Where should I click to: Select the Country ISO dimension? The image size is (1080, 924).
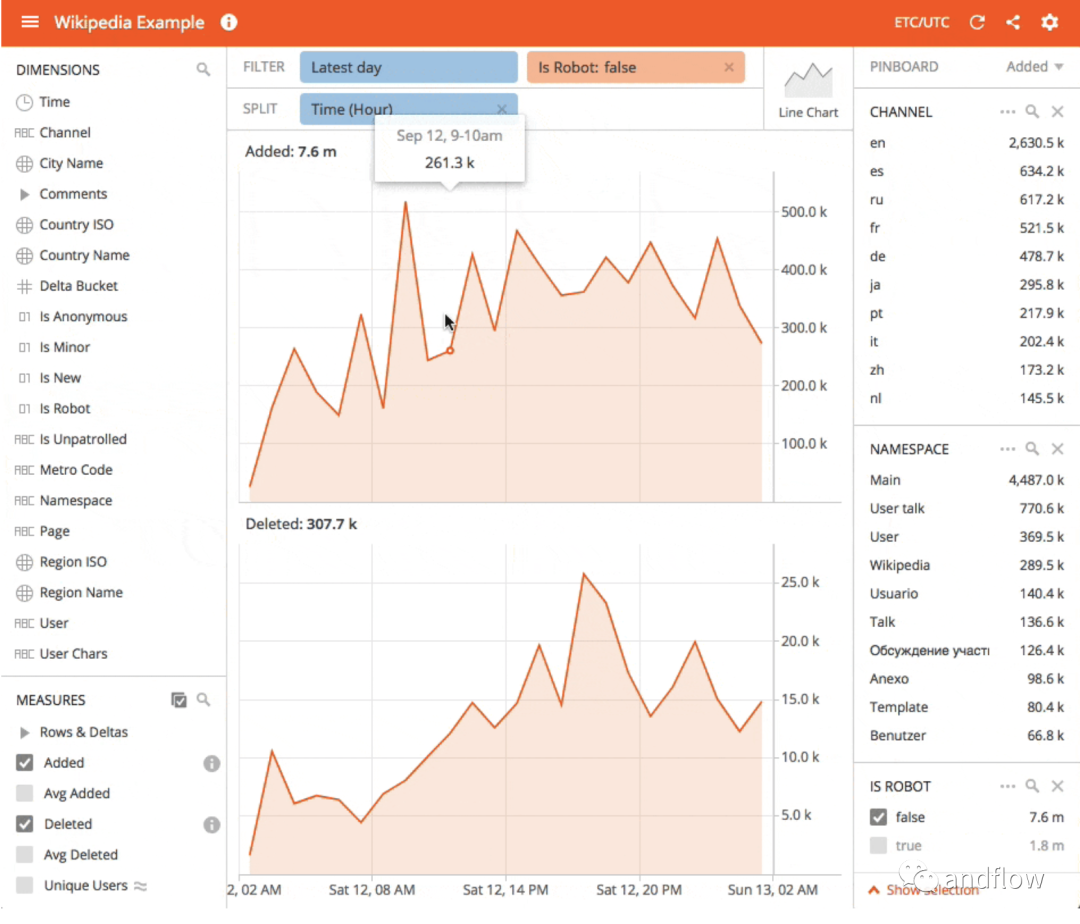(x=76, y=225)
